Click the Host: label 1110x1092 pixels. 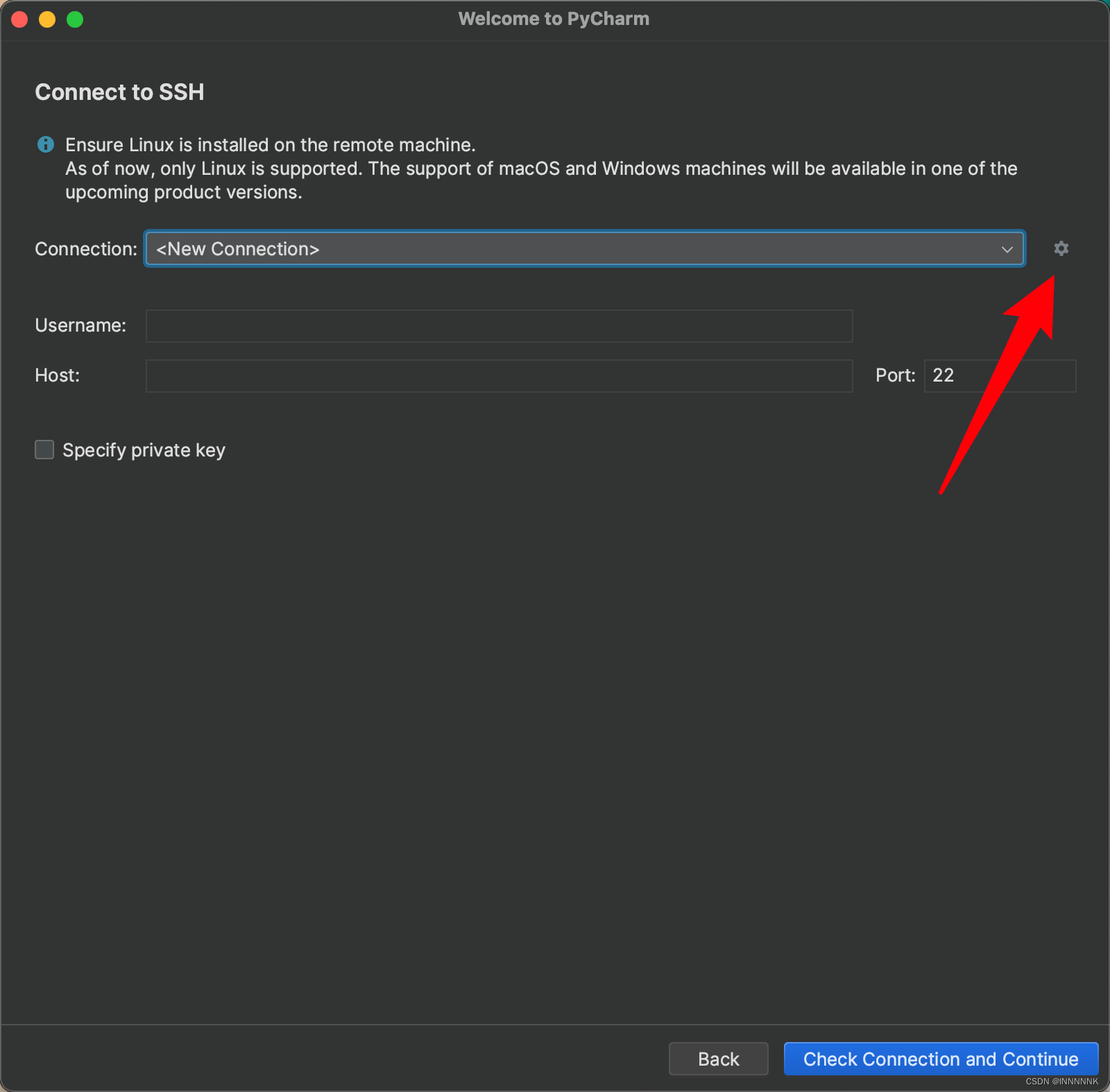coord(58,375)
